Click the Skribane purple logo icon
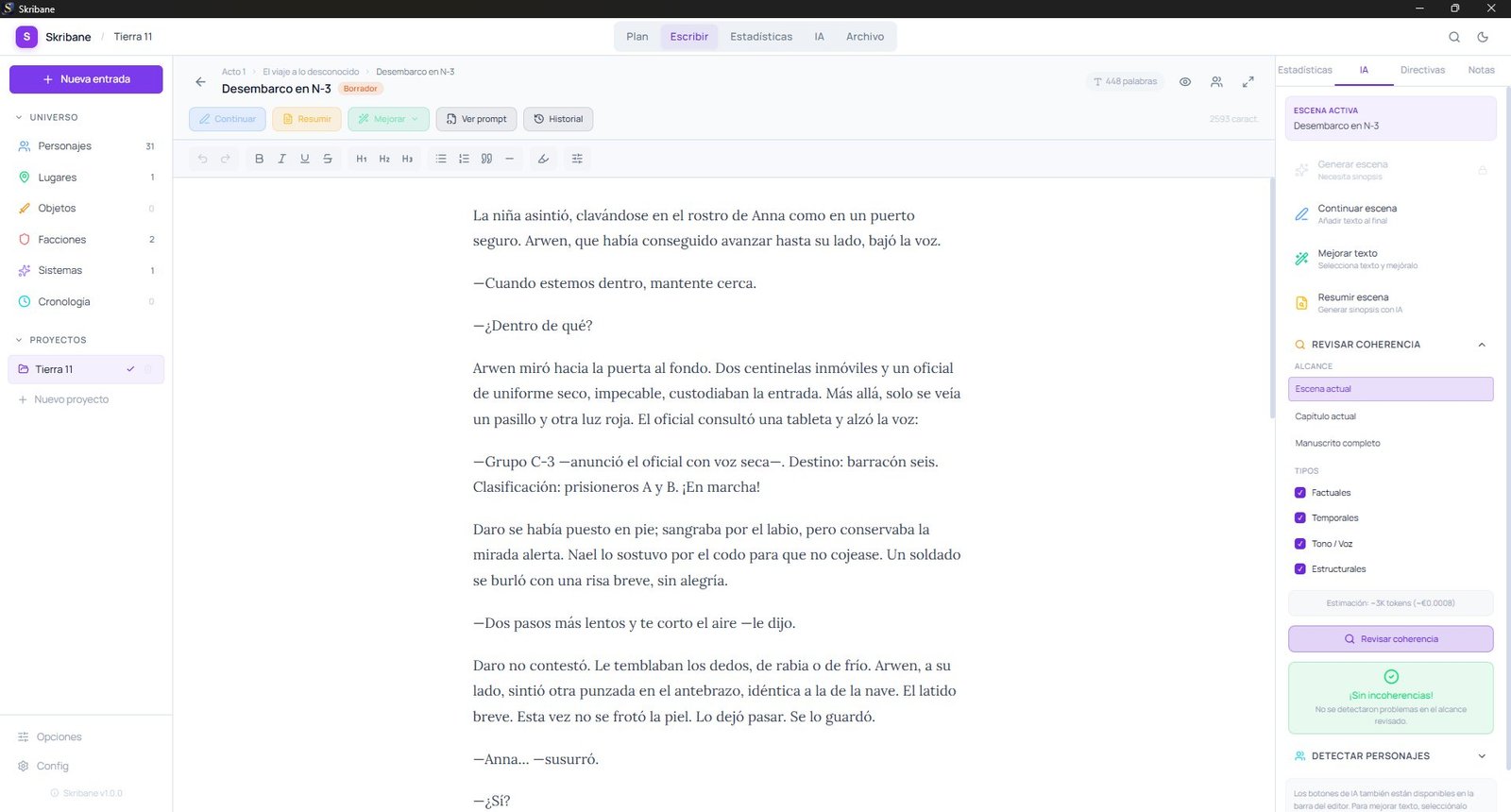 coord(26,37)
